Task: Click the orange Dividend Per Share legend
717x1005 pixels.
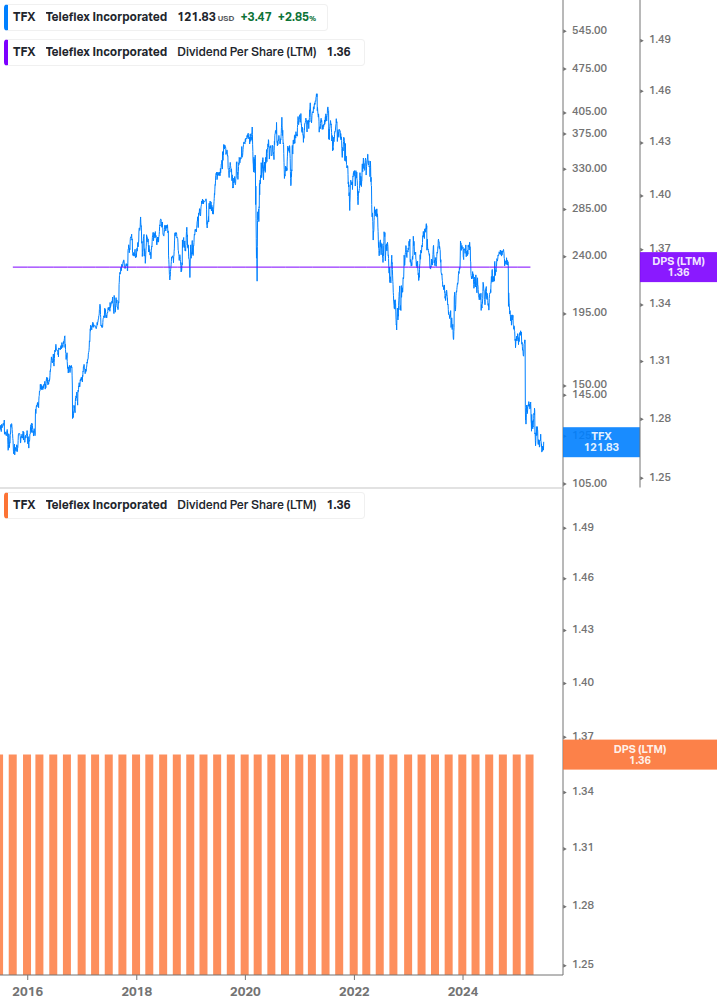Action: pyautogui.click(x=185, y=505)
